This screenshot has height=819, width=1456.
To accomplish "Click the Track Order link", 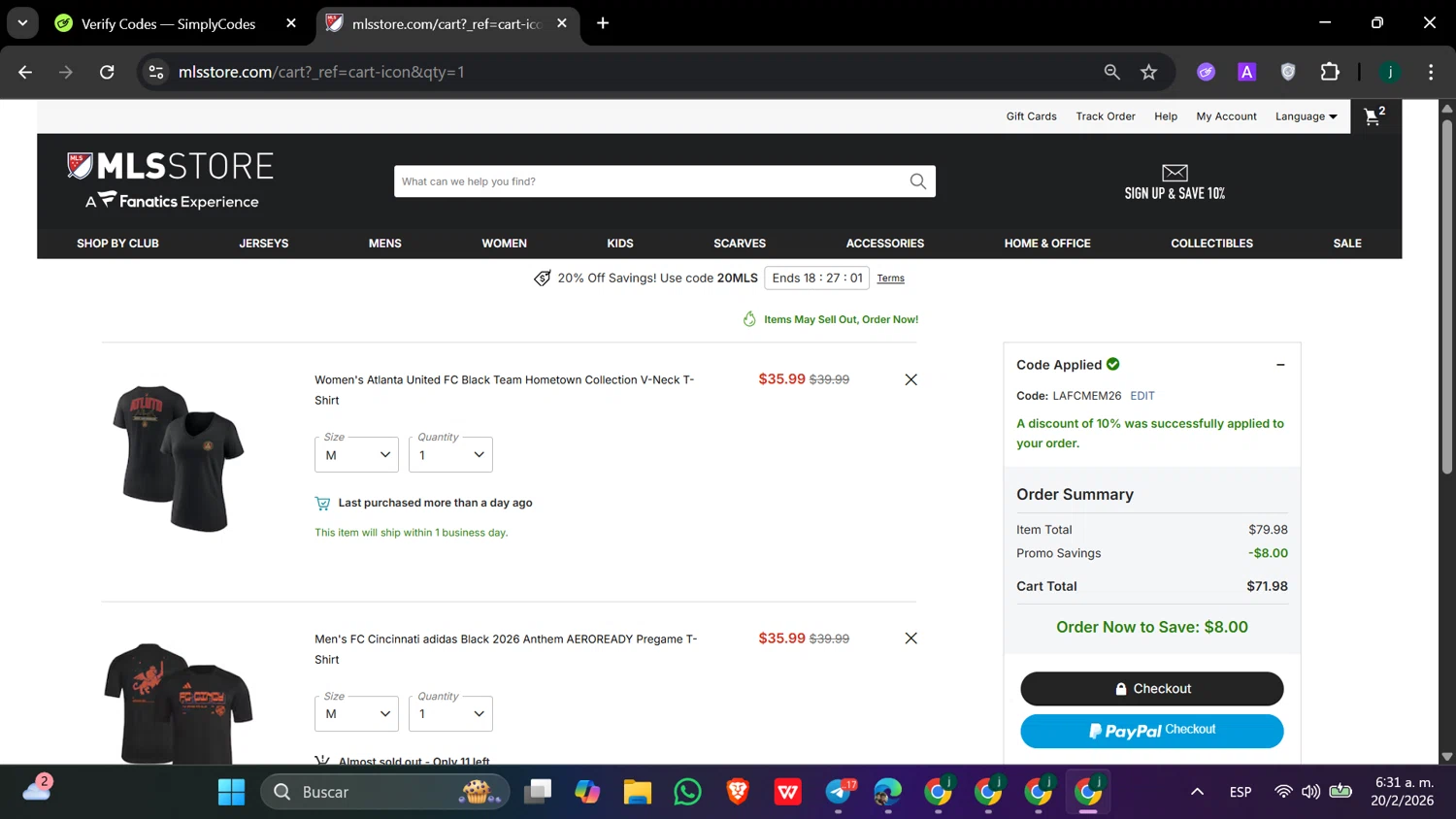I will 1106,116.
